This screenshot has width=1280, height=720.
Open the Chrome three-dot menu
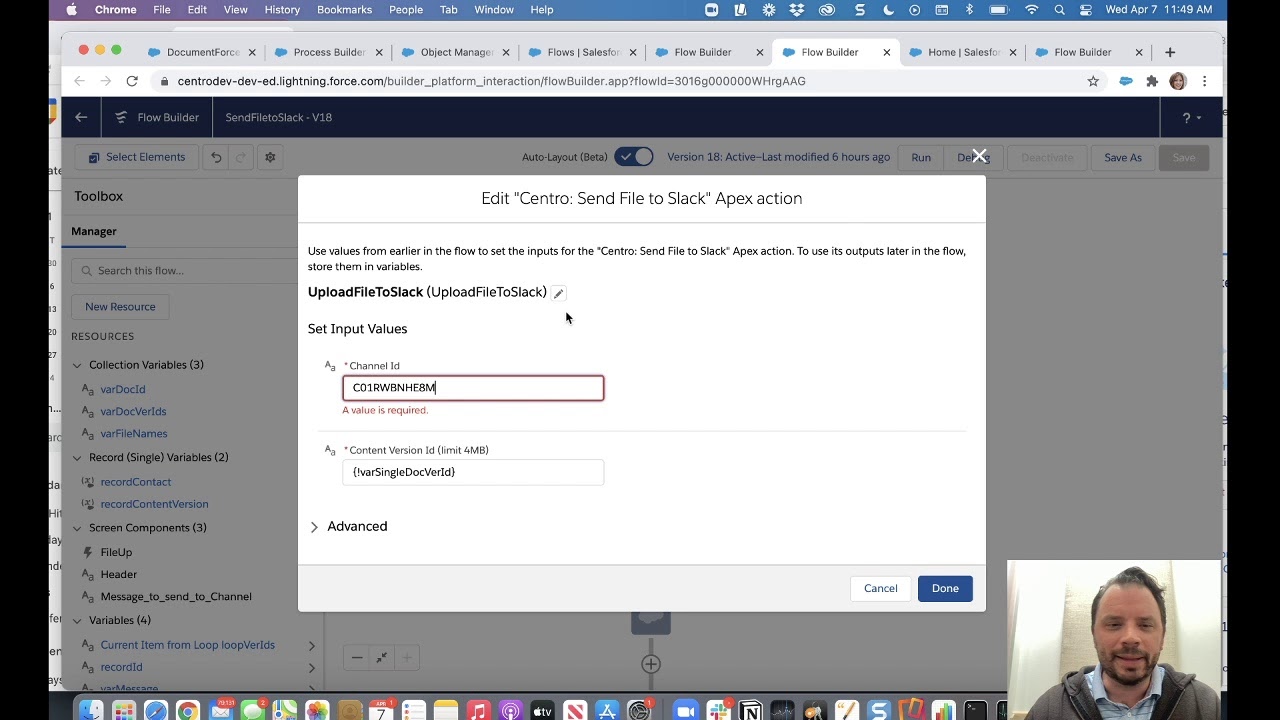click(1204, 81)
